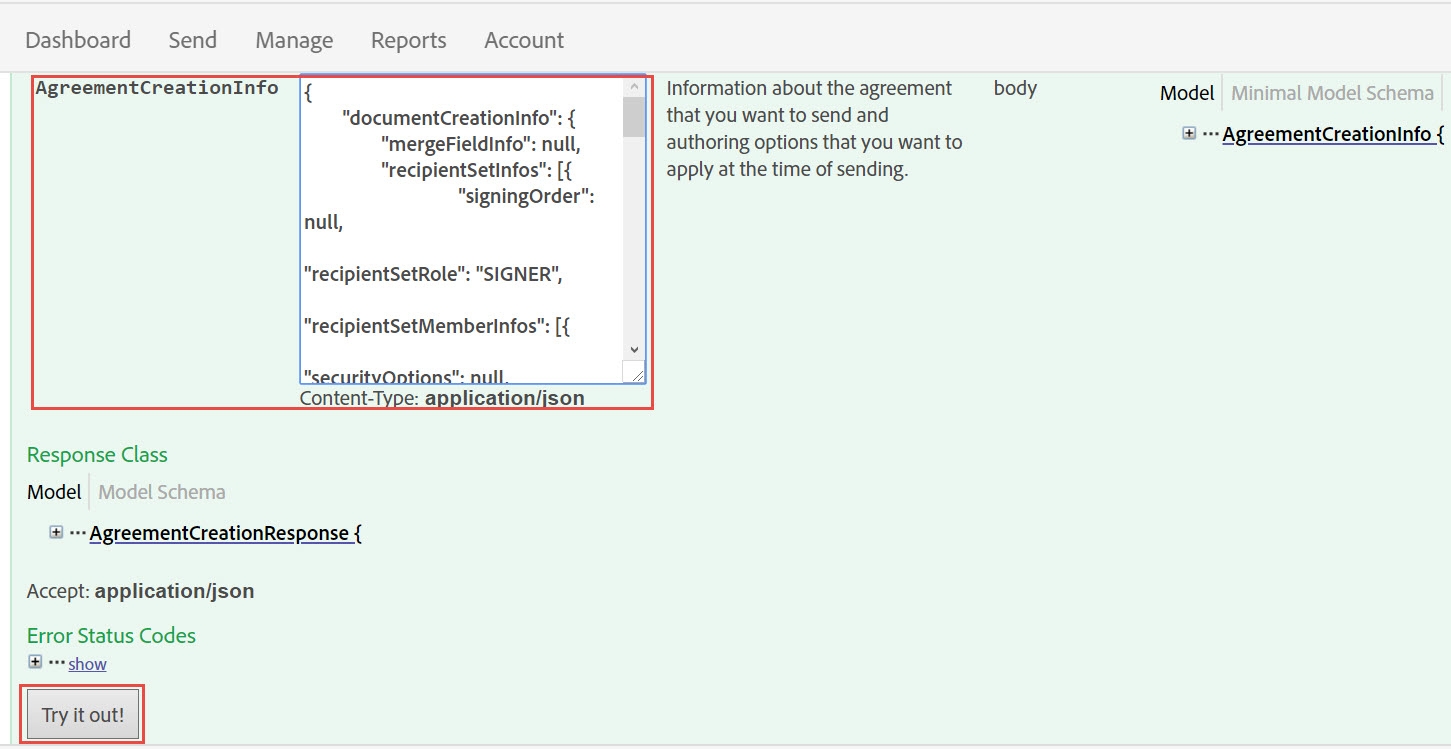
Task: Open the Account section
Action: pos(523,40)
